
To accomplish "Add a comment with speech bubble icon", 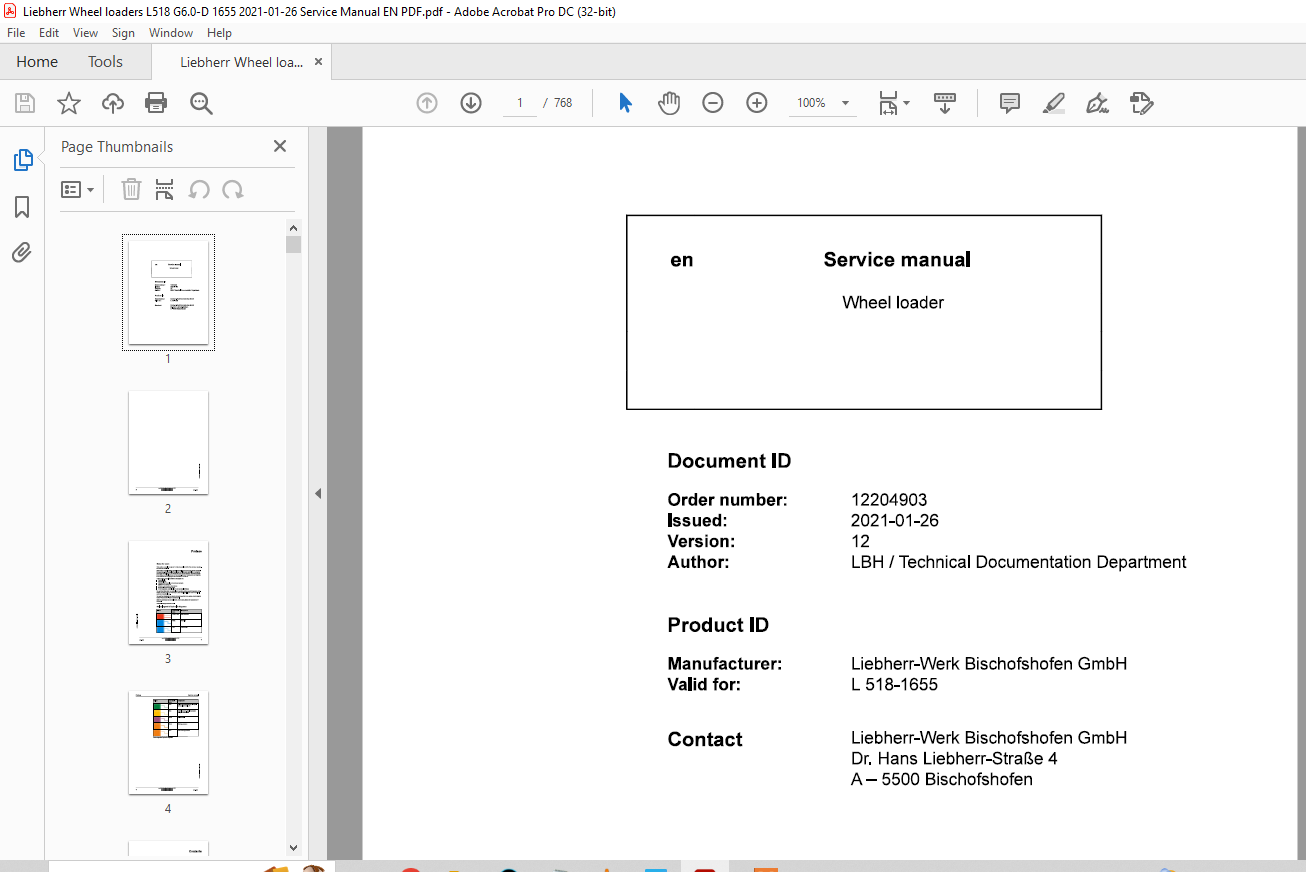I will click(x=1010, y=103).
